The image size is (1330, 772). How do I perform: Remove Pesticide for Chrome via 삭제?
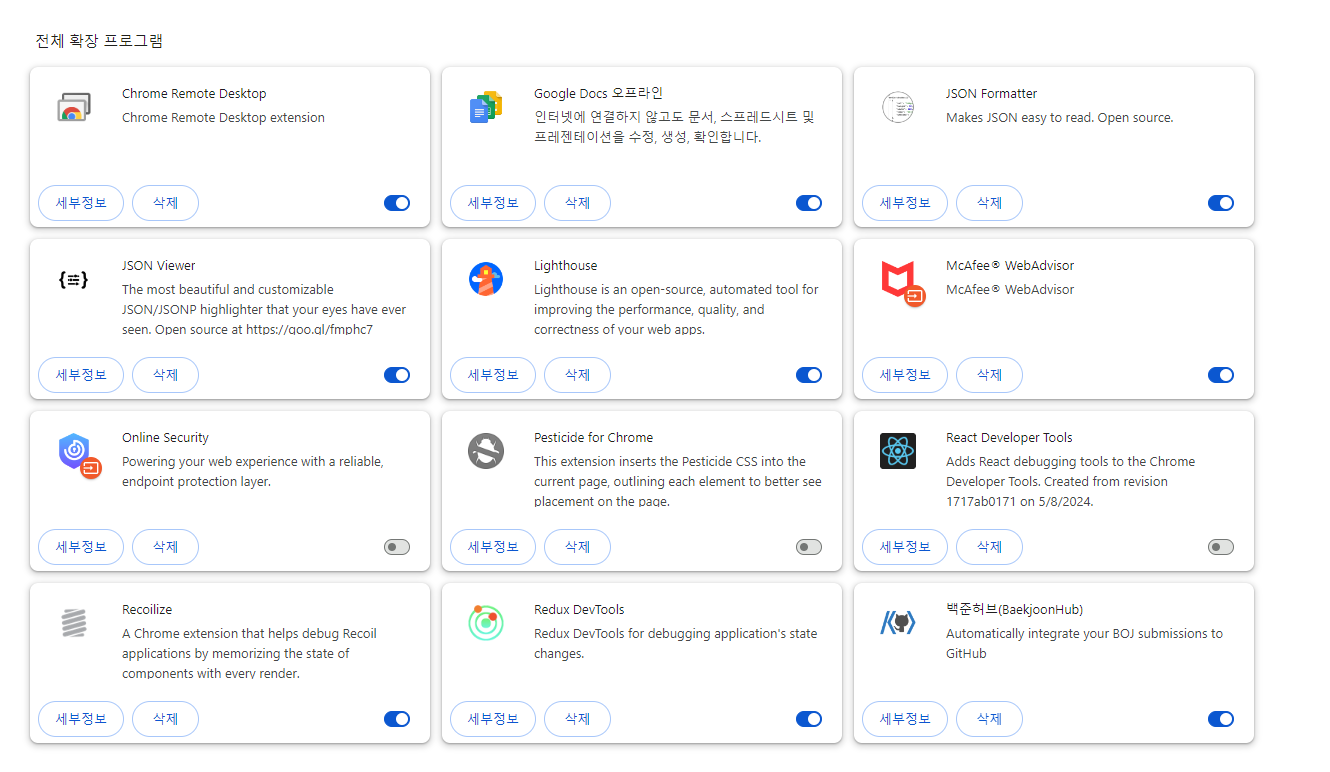click(x=577, y=547)
